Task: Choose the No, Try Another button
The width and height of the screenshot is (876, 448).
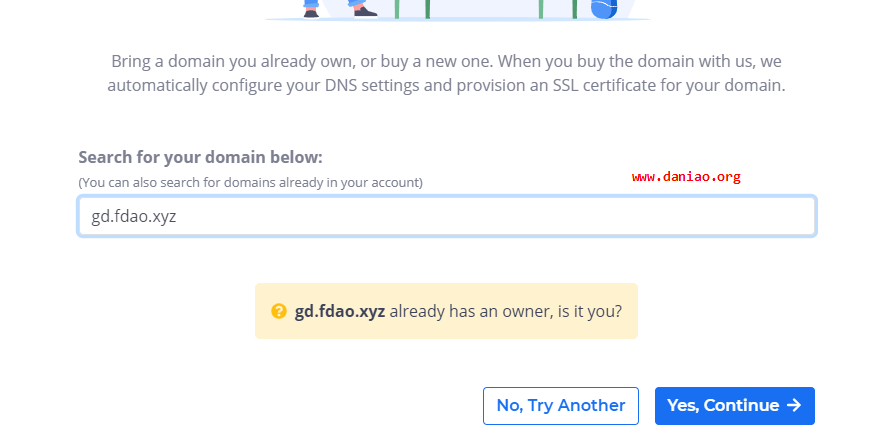Action: tap(561, 406)
